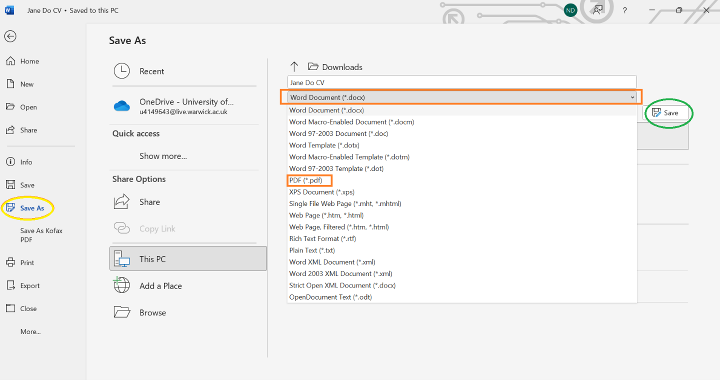Click Show more... under Quick access
Image resolution: width=720 pixels, height=383 pixels.
point(163,156)
